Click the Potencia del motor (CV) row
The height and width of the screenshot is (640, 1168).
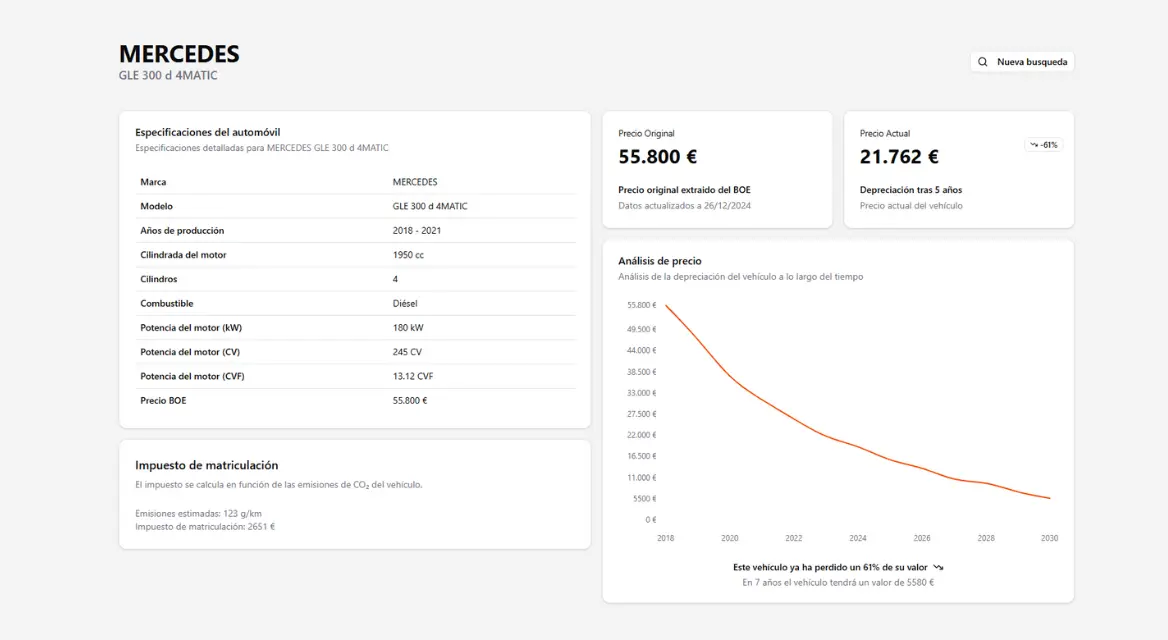click(x=355, y=352)
